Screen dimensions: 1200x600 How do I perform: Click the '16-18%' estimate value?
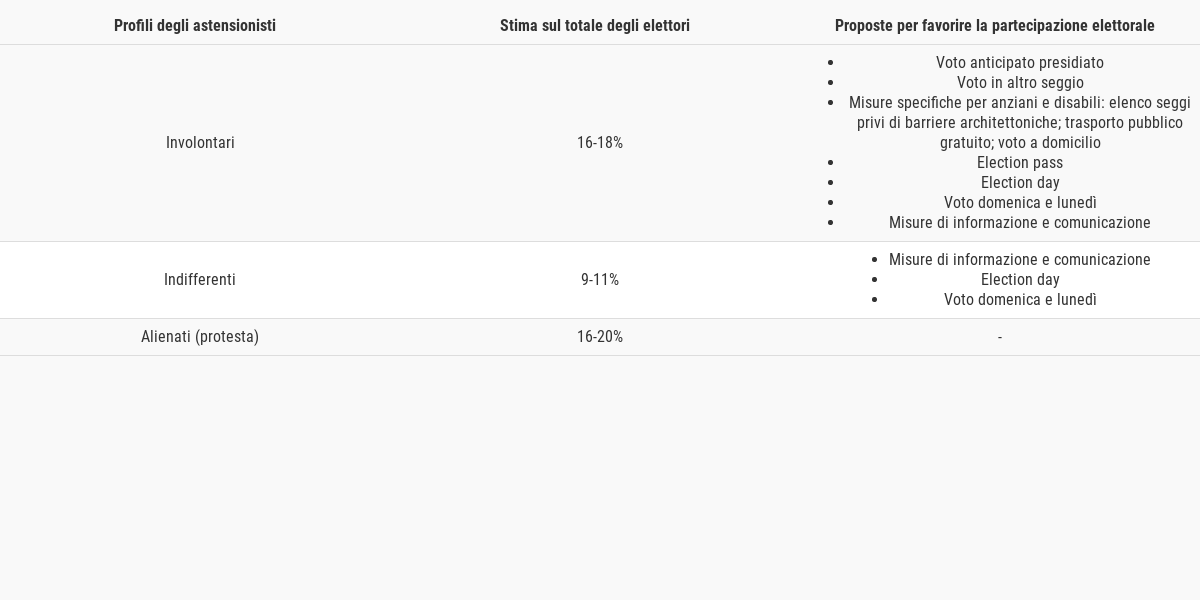600,143
